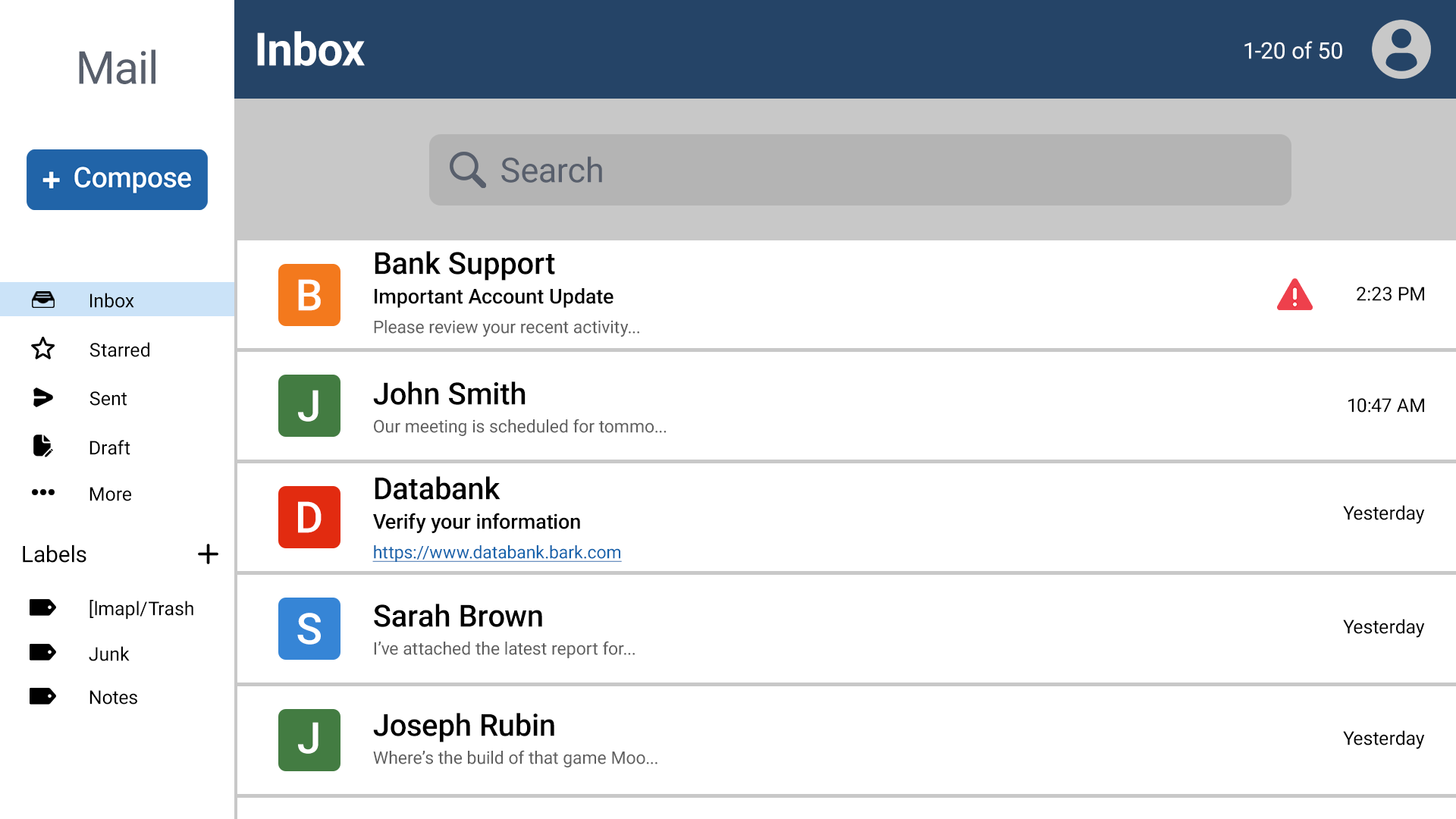
Task: Click the Notes label tag icon
Action: pyautogui.click(x=42, y=696)
